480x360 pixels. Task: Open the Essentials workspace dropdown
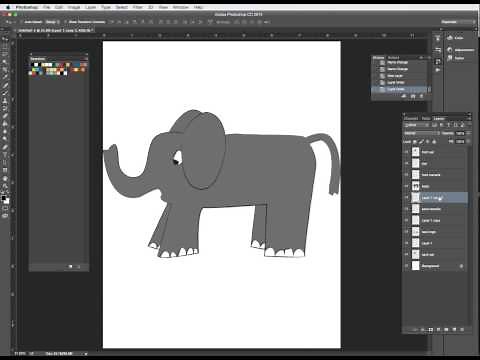tap(458, 22)
